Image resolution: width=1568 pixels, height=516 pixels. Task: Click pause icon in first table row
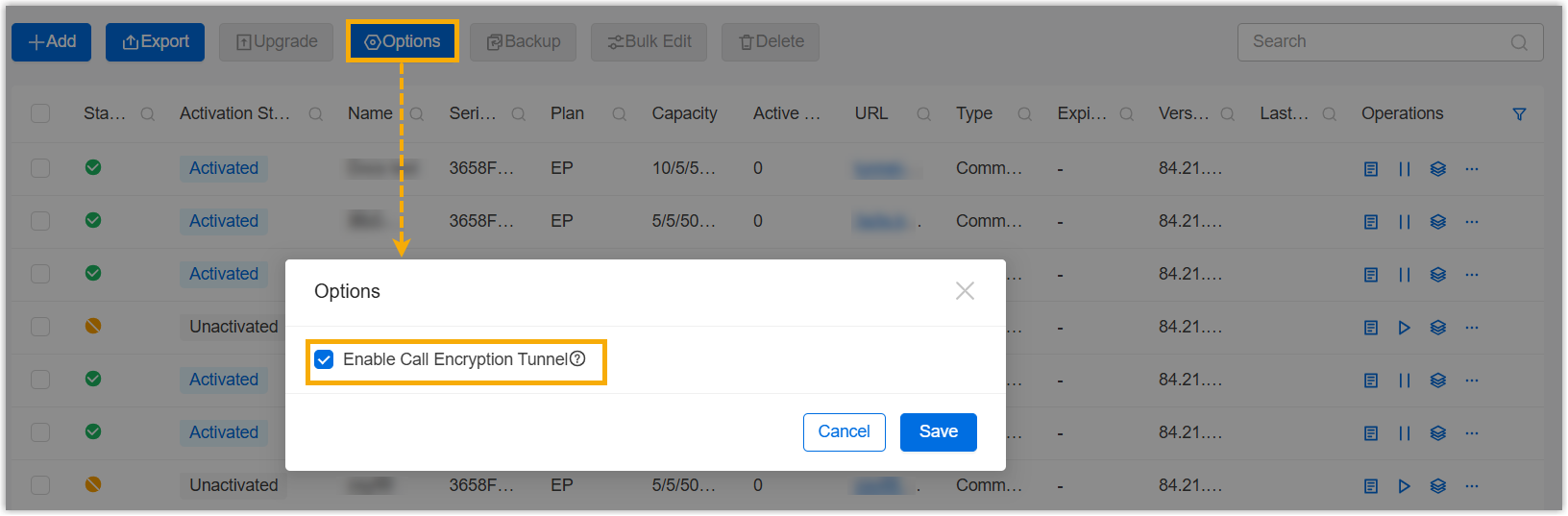1404,169
